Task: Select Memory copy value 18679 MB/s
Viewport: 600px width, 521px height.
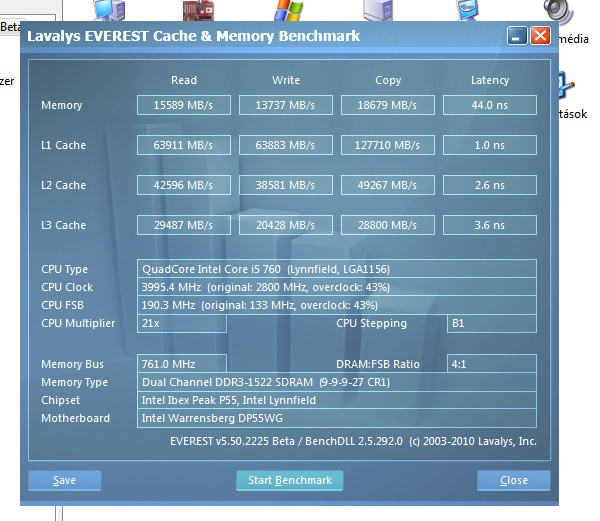Action: (x=388, y=105)
